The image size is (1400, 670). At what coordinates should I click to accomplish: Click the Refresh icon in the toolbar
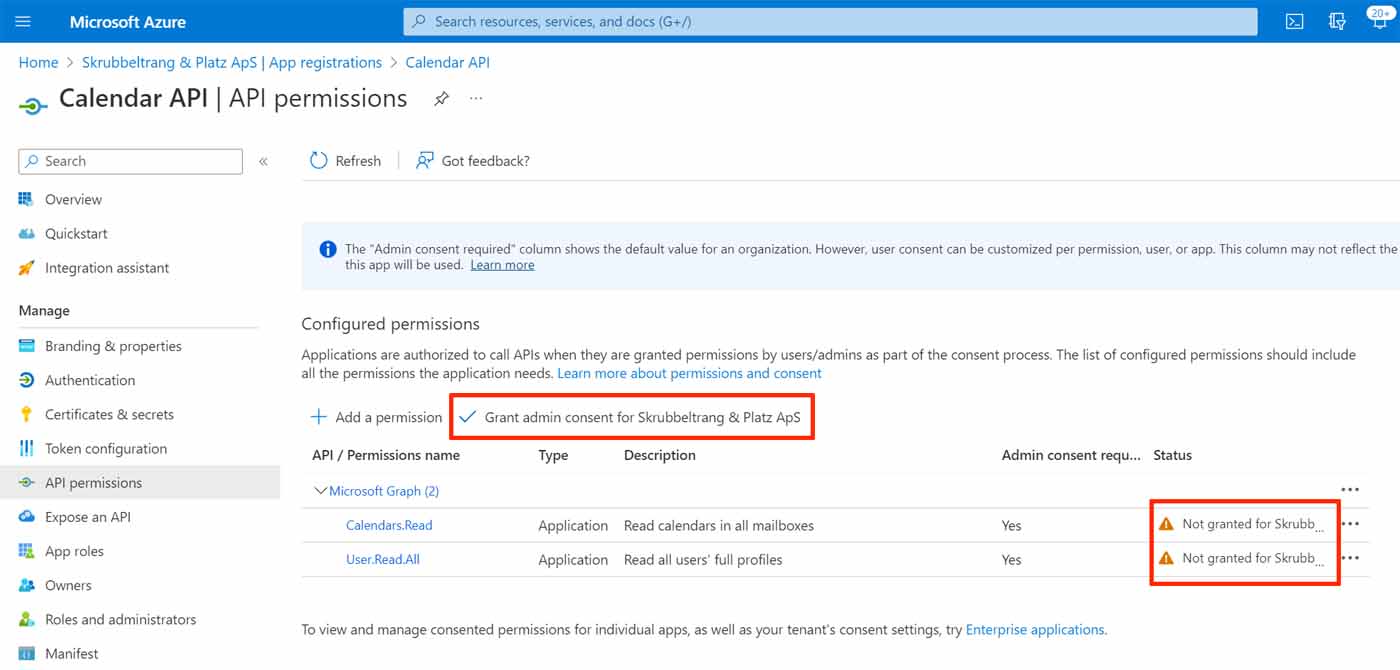318,160
